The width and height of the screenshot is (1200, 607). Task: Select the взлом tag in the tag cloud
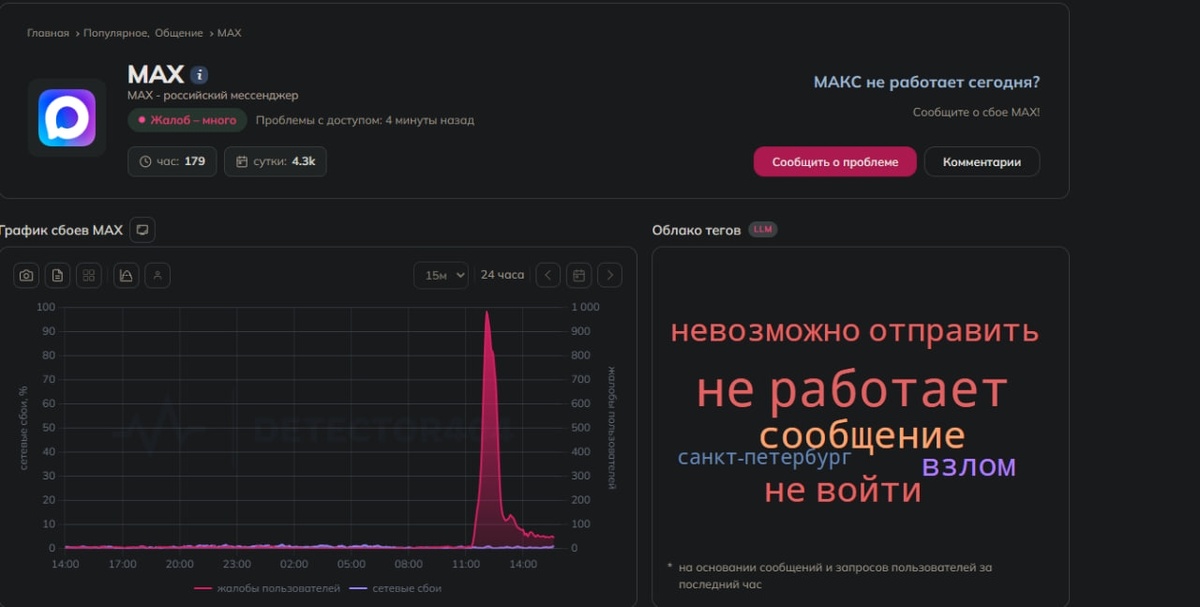pyautogui.click(x=969, y=464)
